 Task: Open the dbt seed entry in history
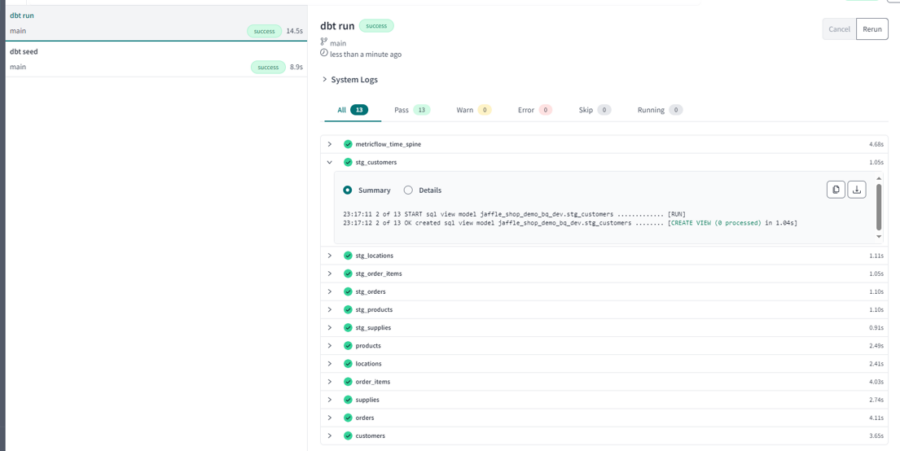(156, 59)
